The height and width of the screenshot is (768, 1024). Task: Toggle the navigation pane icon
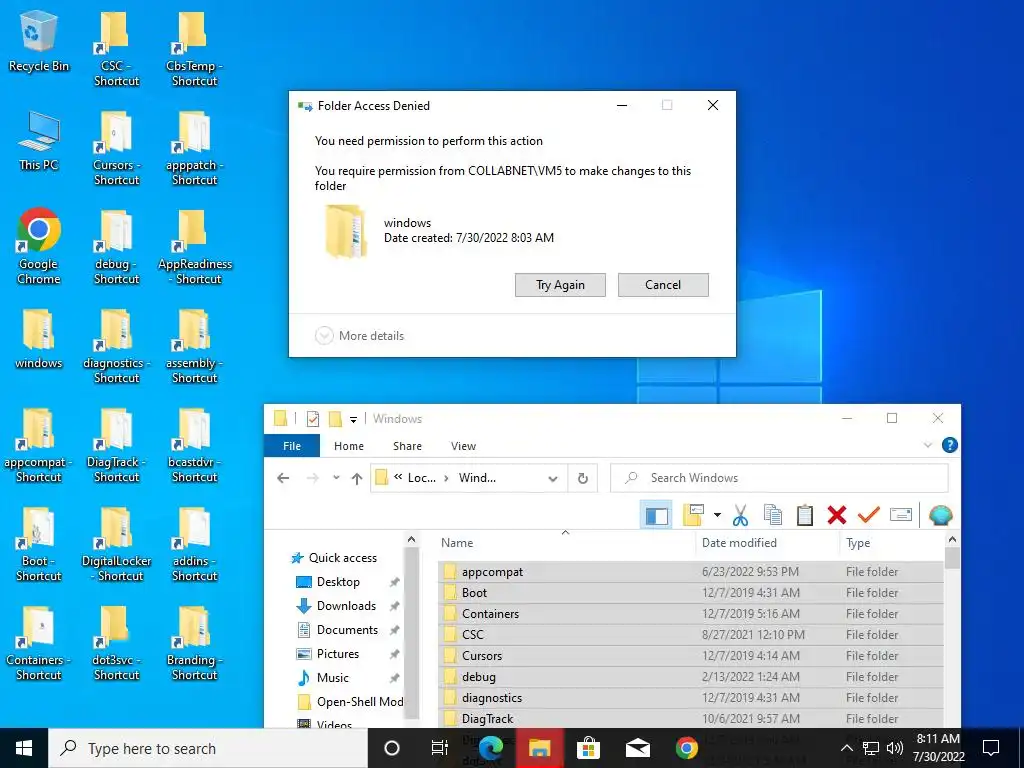click(x=656, y=516)
